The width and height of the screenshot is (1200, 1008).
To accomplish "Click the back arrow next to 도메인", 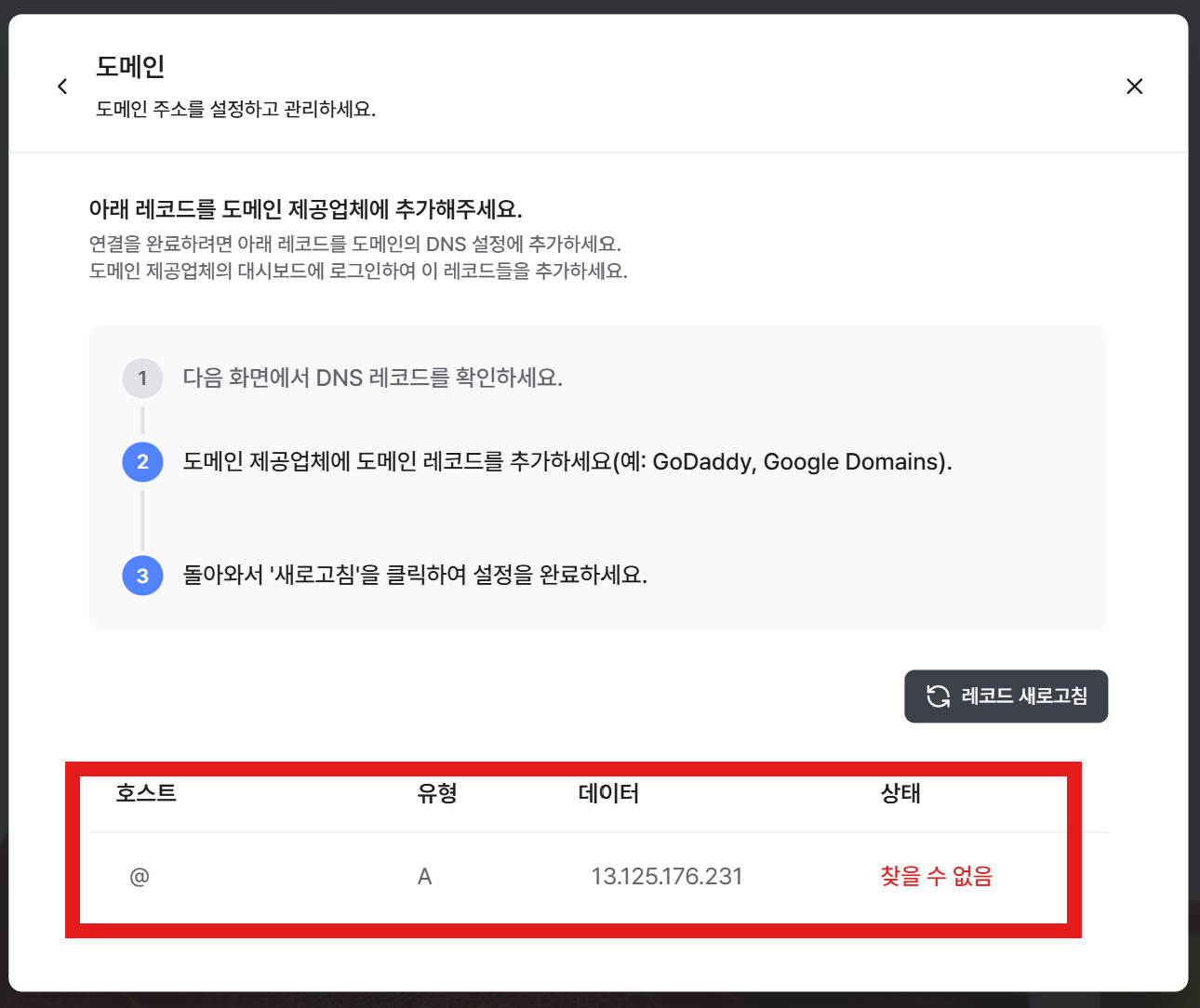I will (x=62, y=86).
